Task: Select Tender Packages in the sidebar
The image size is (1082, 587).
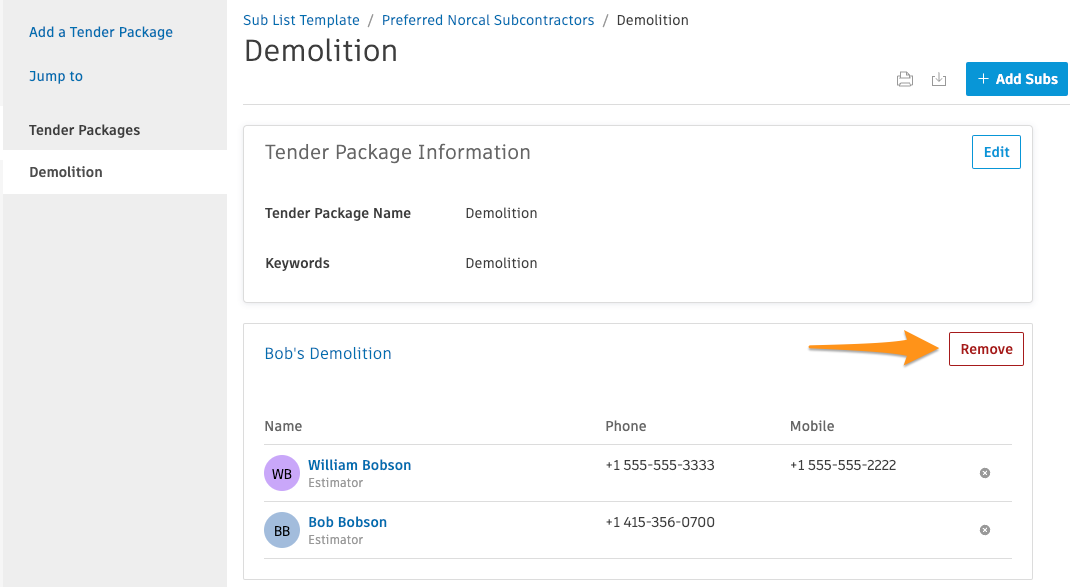Action: pyautogui.click(x=84, y=130)
